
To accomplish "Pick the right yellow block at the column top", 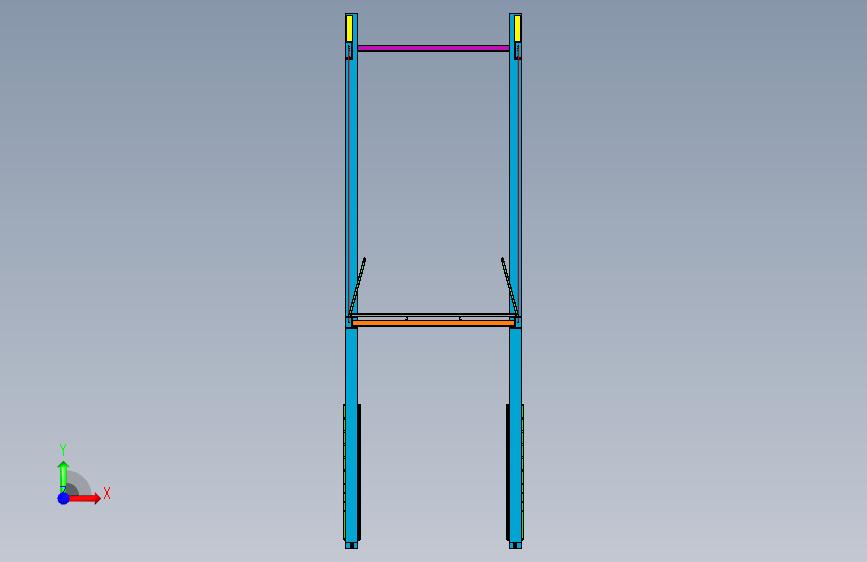I will tap(518, 28).
